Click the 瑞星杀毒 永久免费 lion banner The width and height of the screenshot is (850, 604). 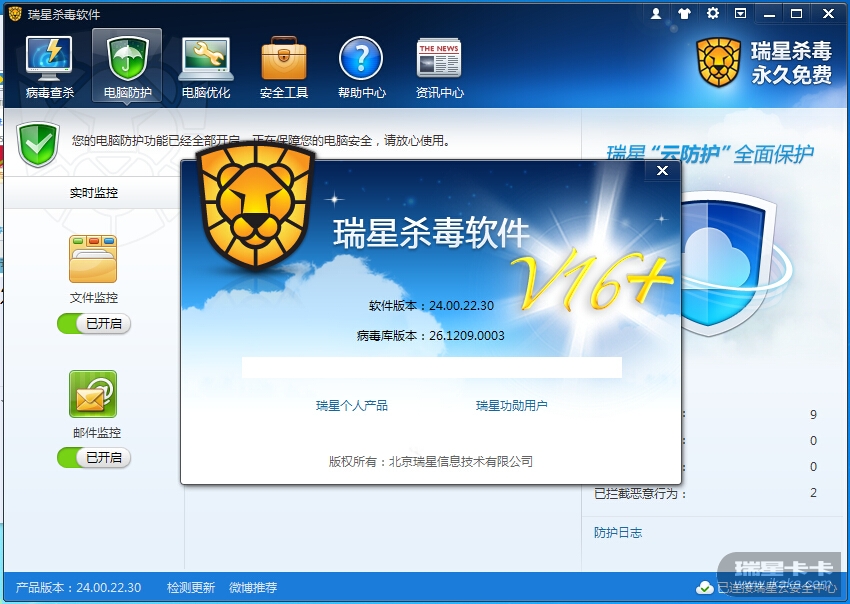(764, 62)
